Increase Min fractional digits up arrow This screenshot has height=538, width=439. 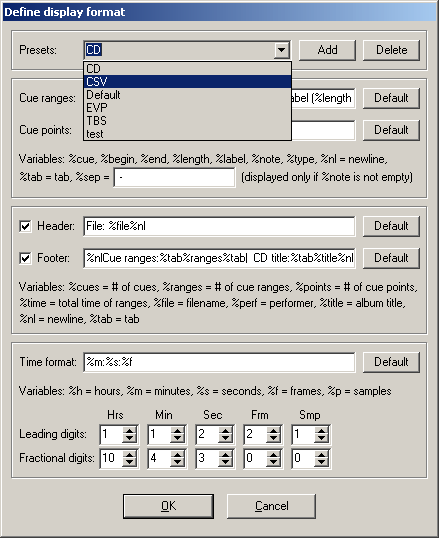click(177, 454)
